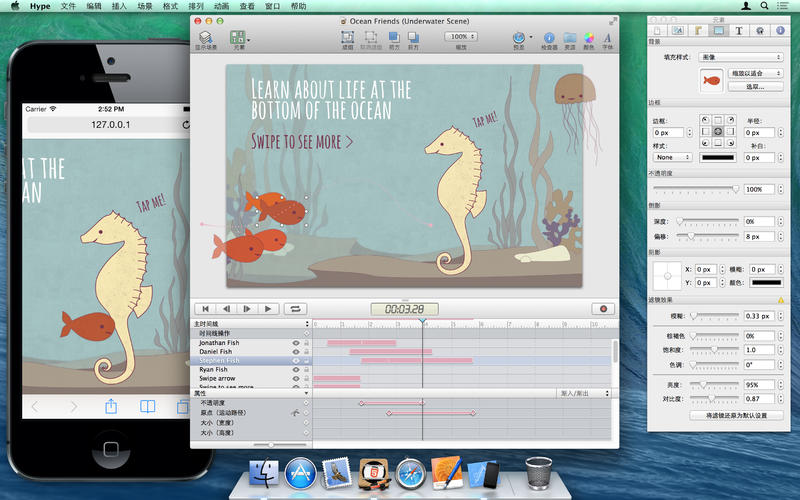The image size is (800, 500).
Task: Open the 检查器 inspector icon
Action: (x=549, y=37)
